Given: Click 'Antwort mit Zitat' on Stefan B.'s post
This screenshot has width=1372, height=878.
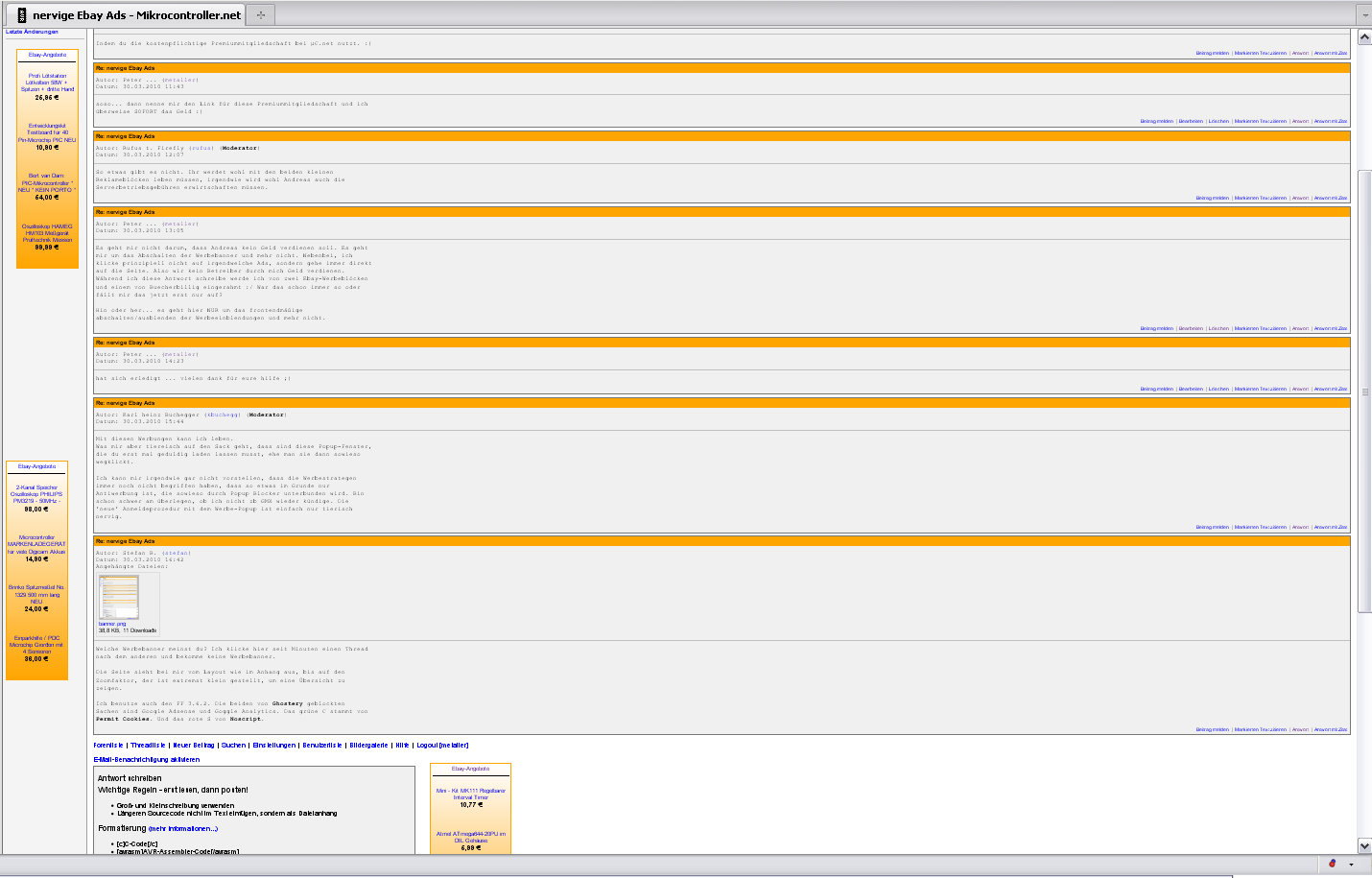Looking at the screenshot, I should [x=1330, y=730].
